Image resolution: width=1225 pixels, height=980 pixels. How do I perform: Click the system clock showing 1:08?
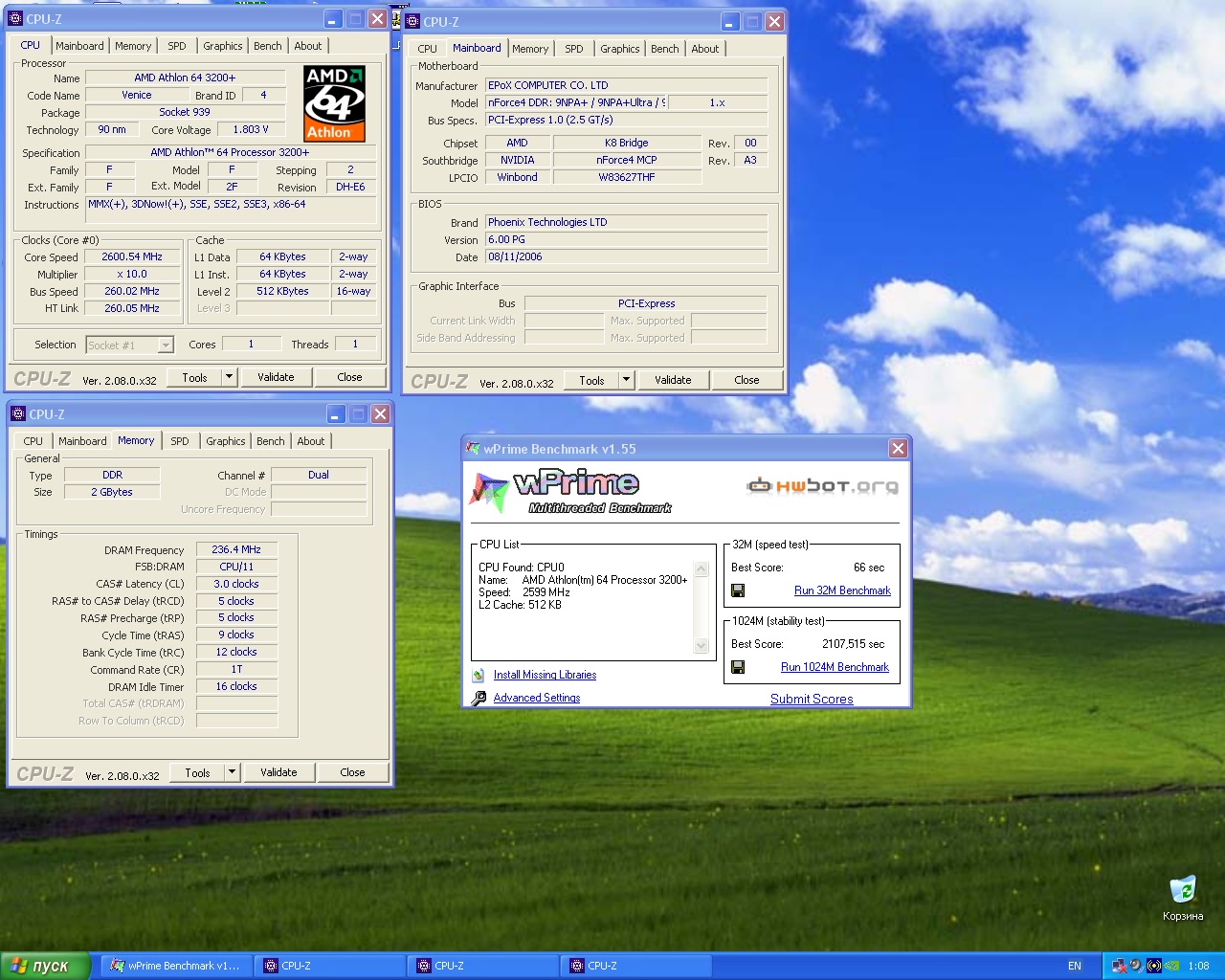[x=1198, y=966]
